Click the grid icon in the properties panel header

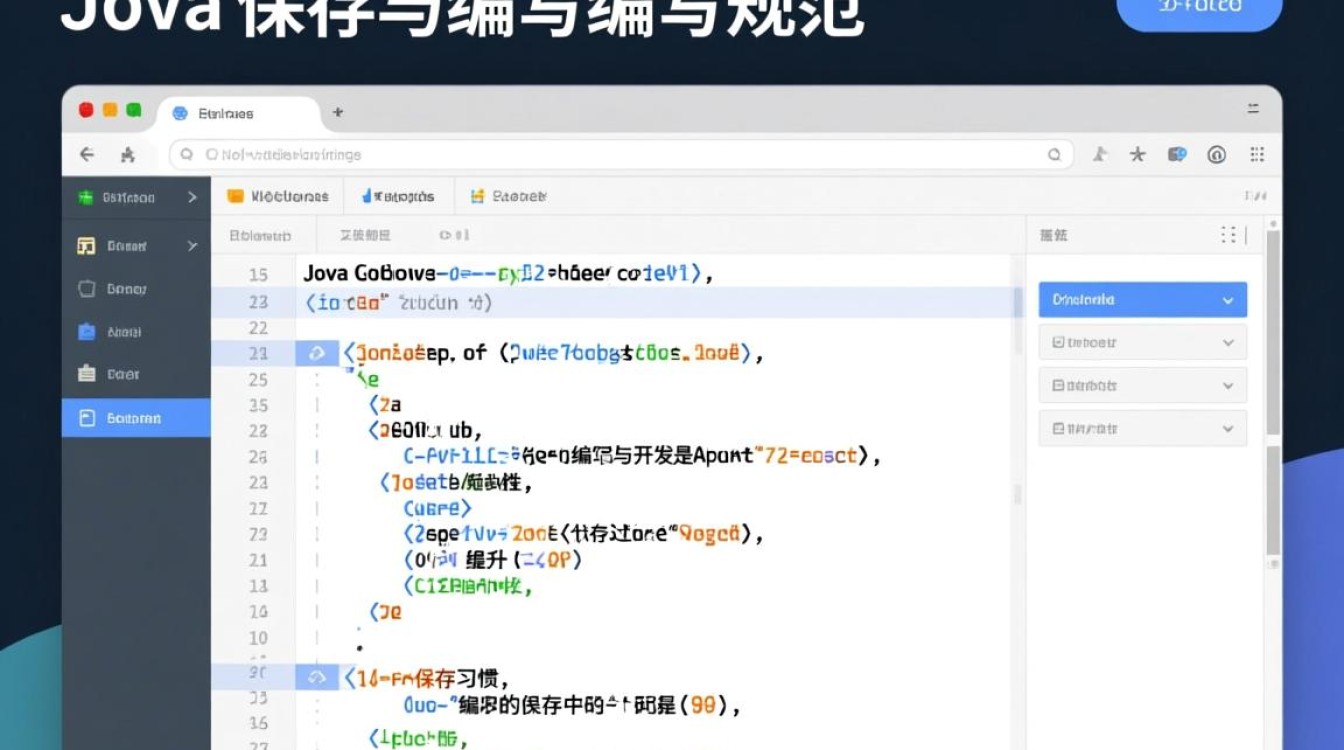point(1229,235)
